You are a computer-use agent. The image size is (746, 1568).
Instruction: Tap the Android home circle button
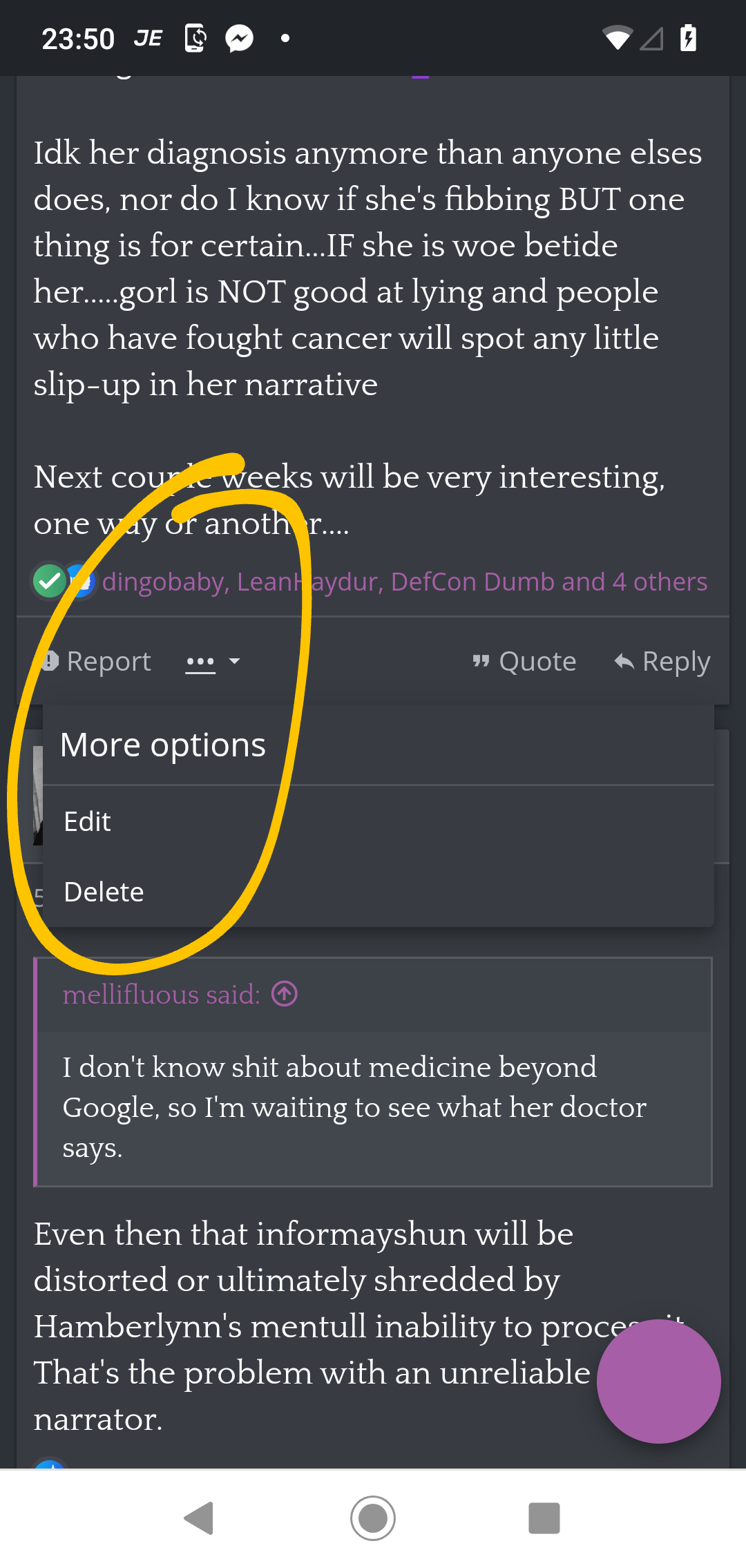click(373, 1518)
